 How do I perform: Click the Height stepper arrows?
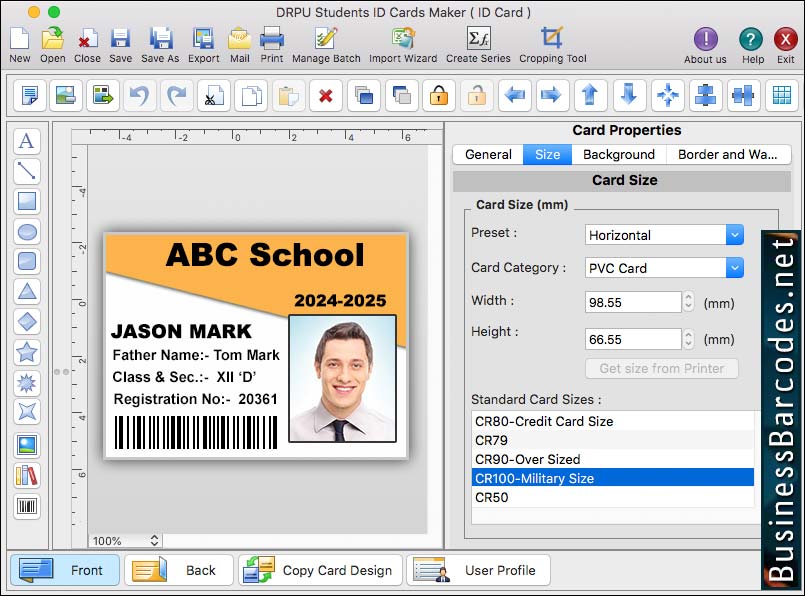click(x=688, y=339)
